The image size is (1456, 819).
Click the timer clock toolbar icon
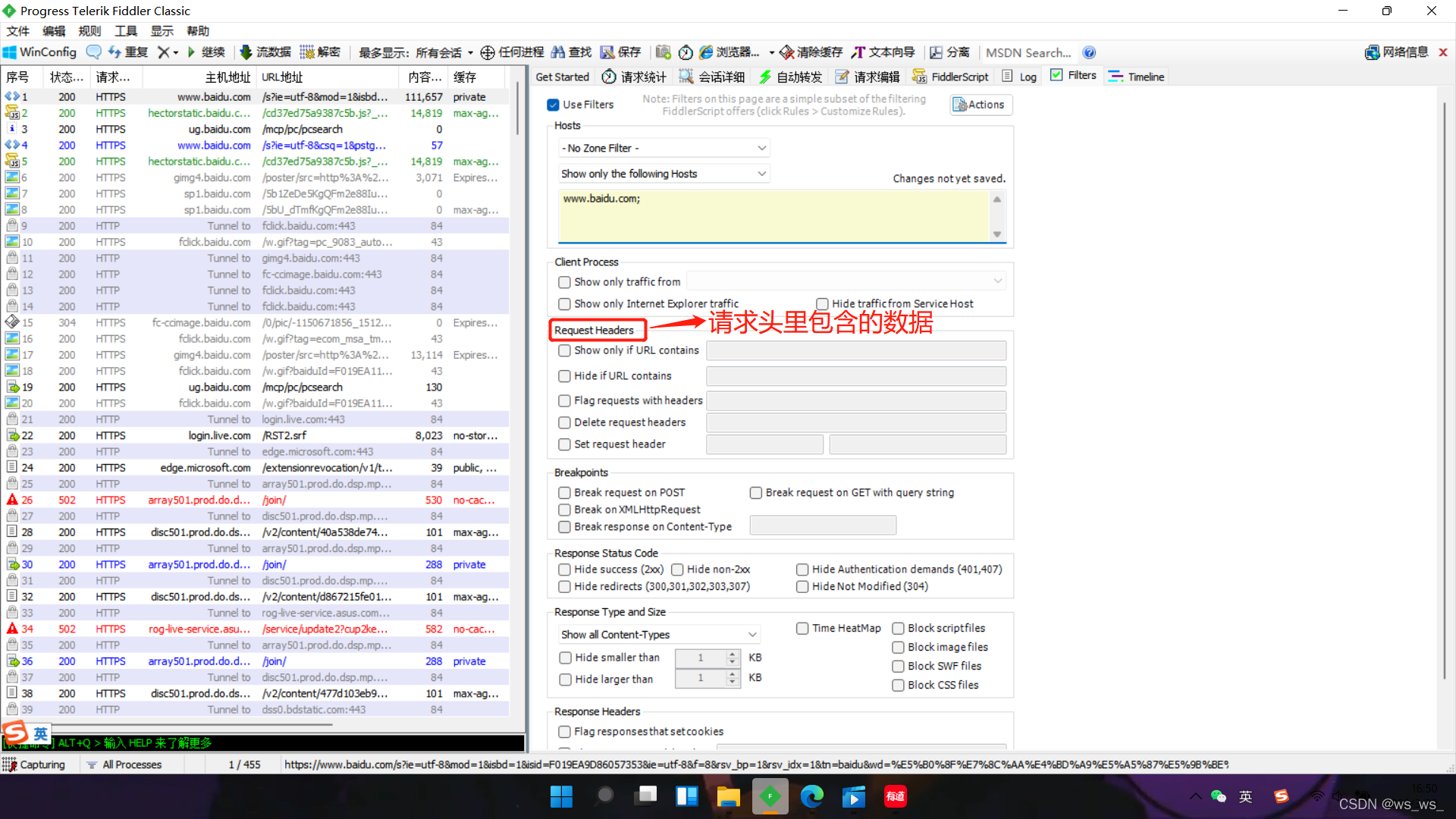coord(686,52)
